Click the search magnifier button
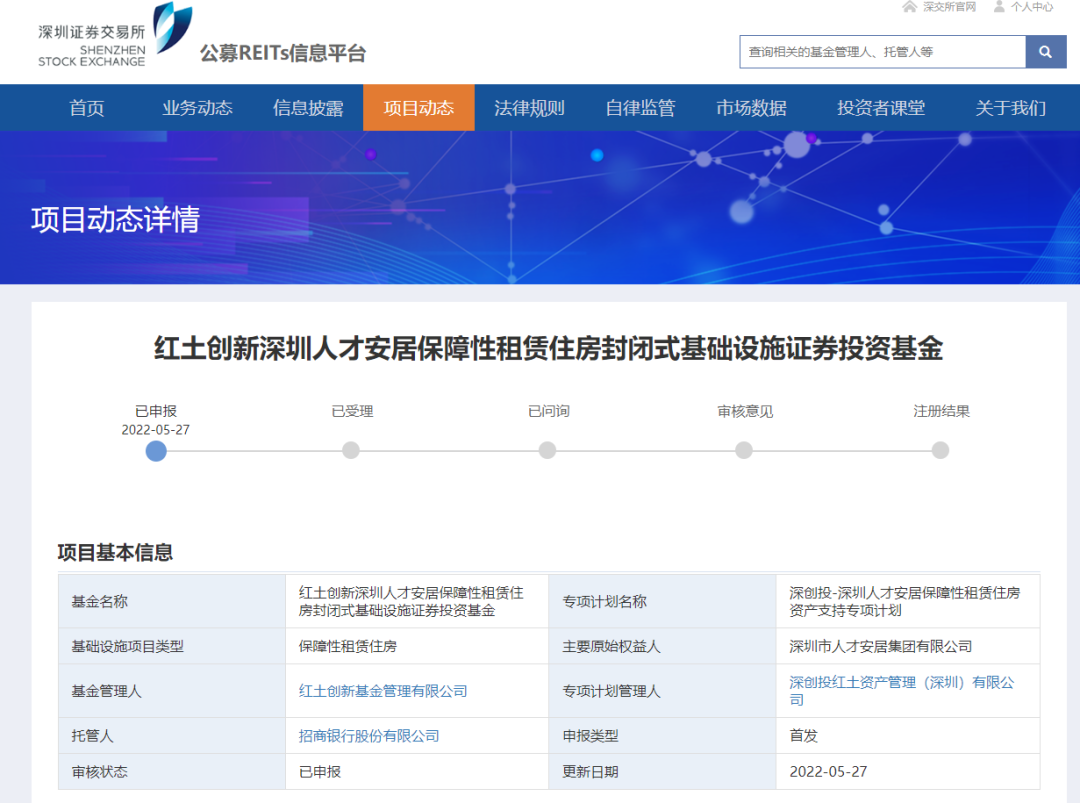 [x=1046, y=52]
